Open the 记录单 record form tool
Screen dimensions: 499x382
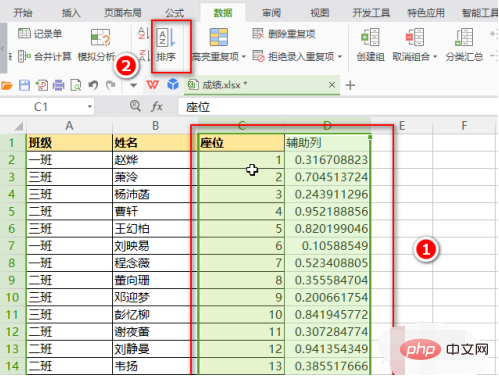40,34
